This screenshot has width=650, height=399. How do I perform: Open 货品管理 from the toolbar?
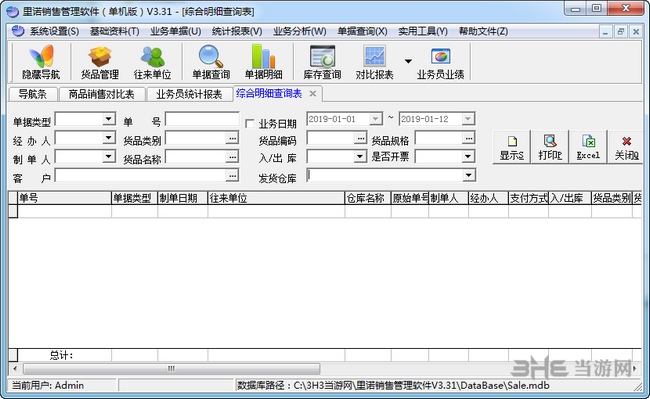pyautogui.click(x=99, y=62)
